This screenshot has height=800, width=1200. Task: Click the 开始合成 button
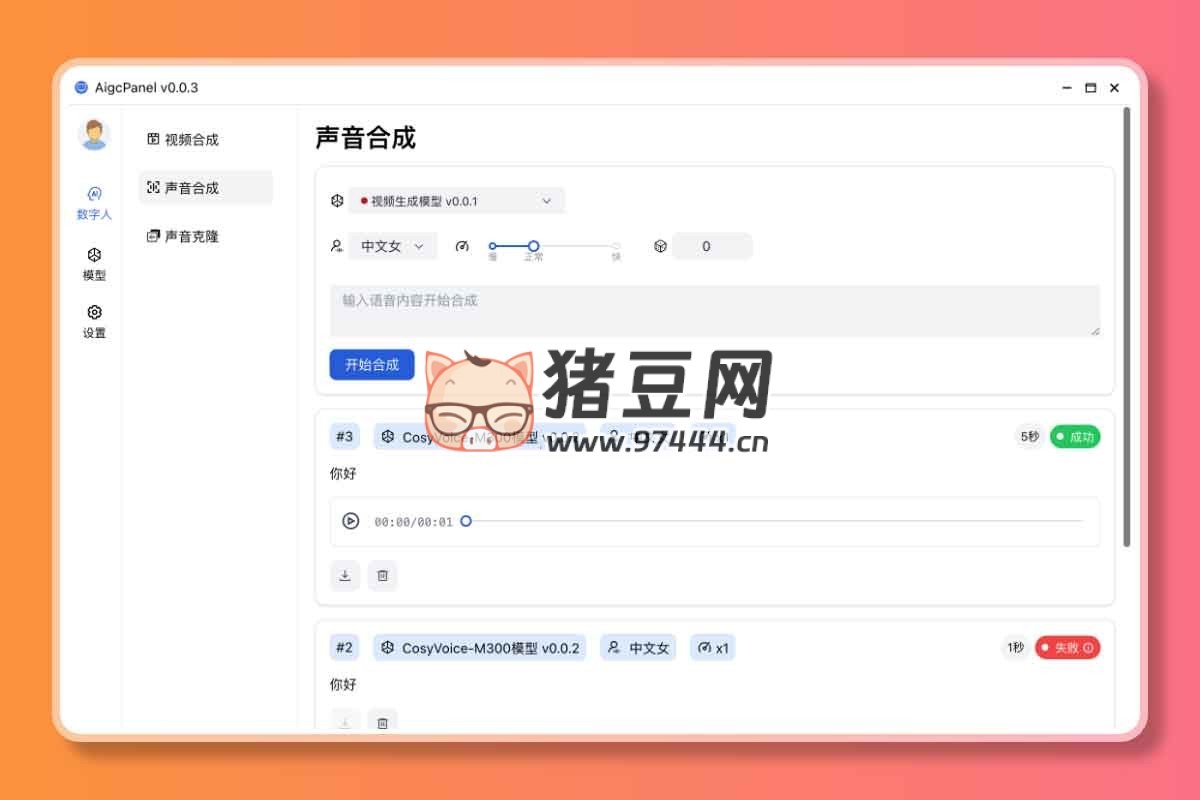pos(371,364)
